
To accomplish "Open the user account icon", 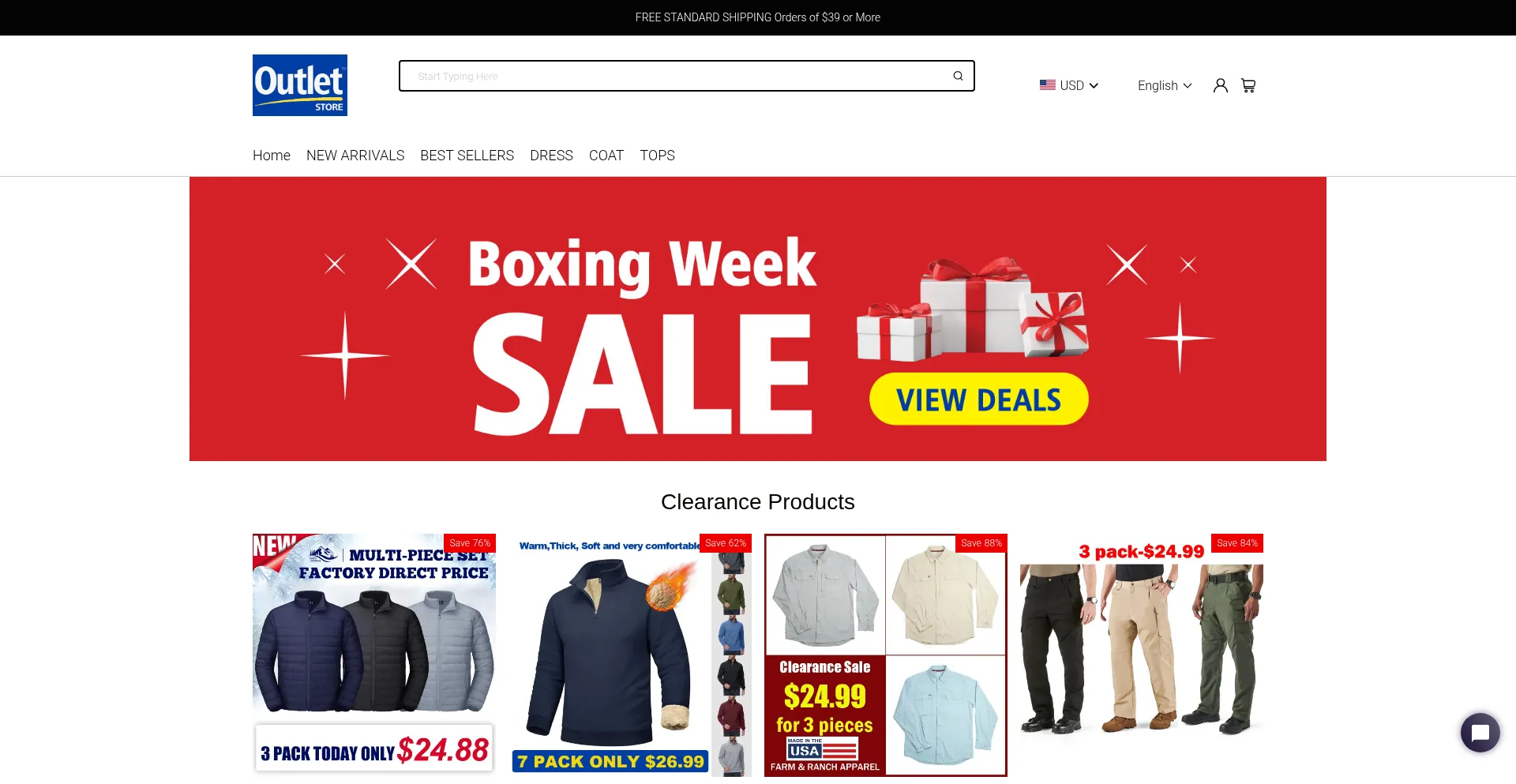I will click(1220, 85).
